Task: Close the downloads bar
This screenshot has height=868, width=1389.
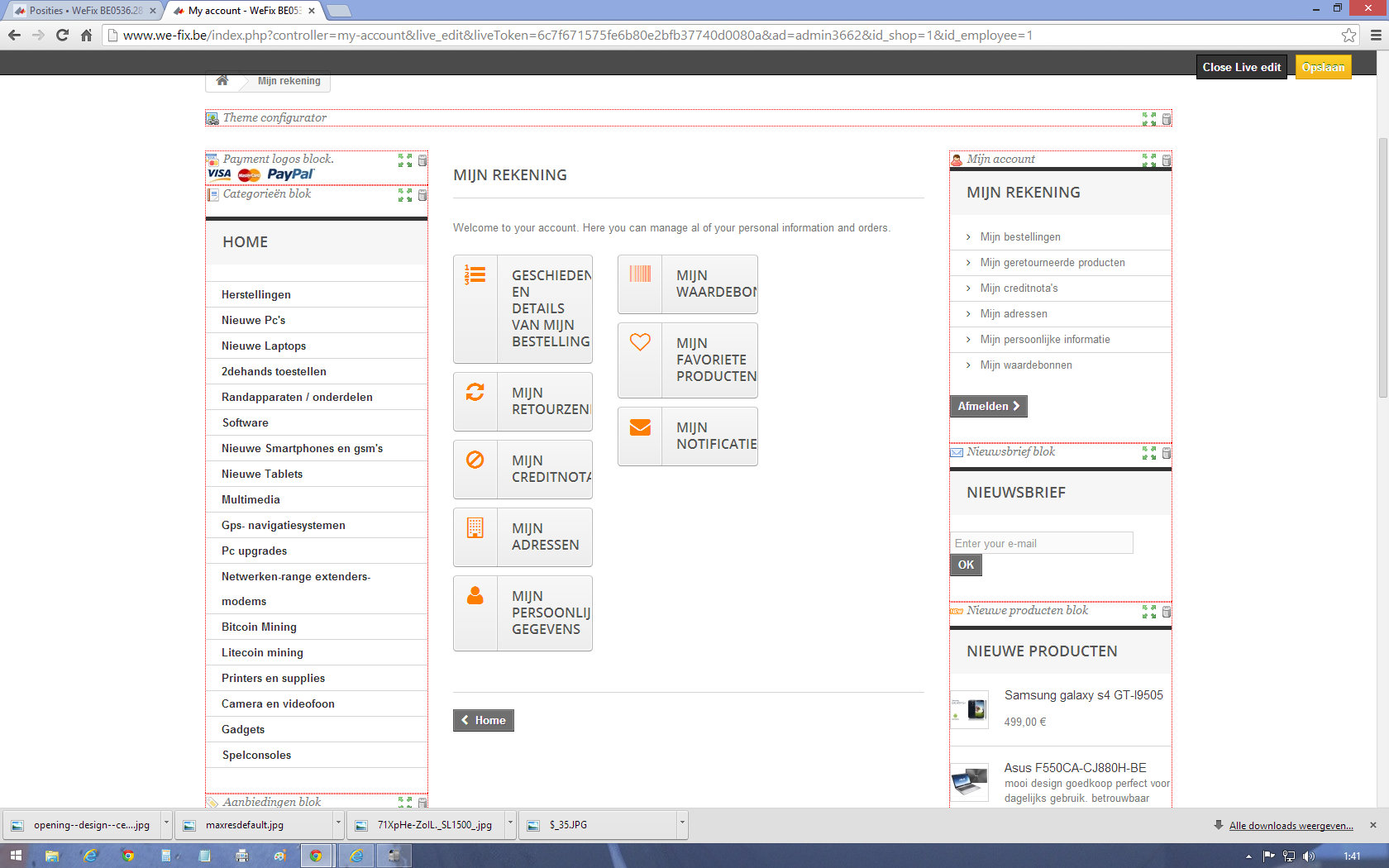Action: point(1373,825)
